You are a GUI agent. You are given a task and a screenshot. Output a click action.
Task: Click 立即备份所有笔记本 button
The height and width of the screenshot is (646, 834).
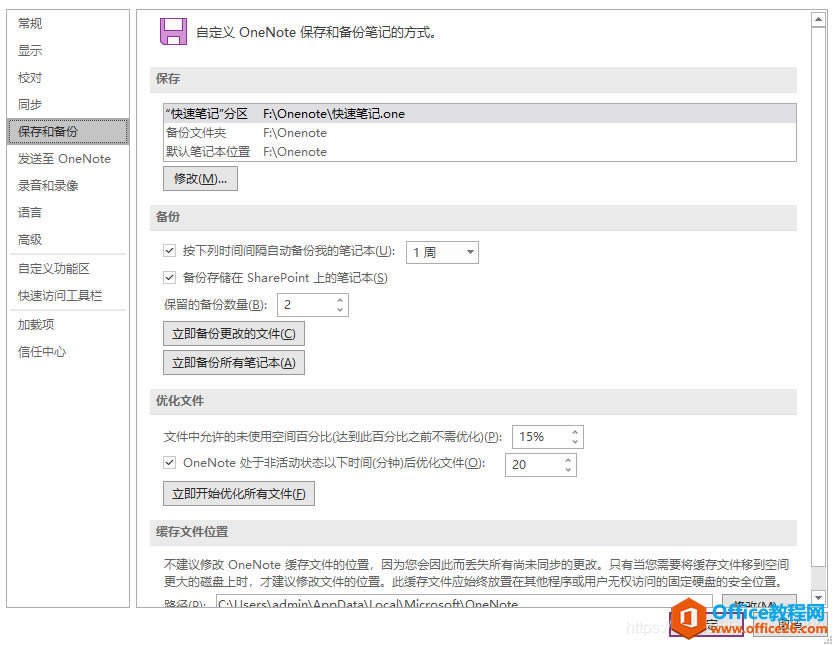pyautogui.click(x=234, y=363)
